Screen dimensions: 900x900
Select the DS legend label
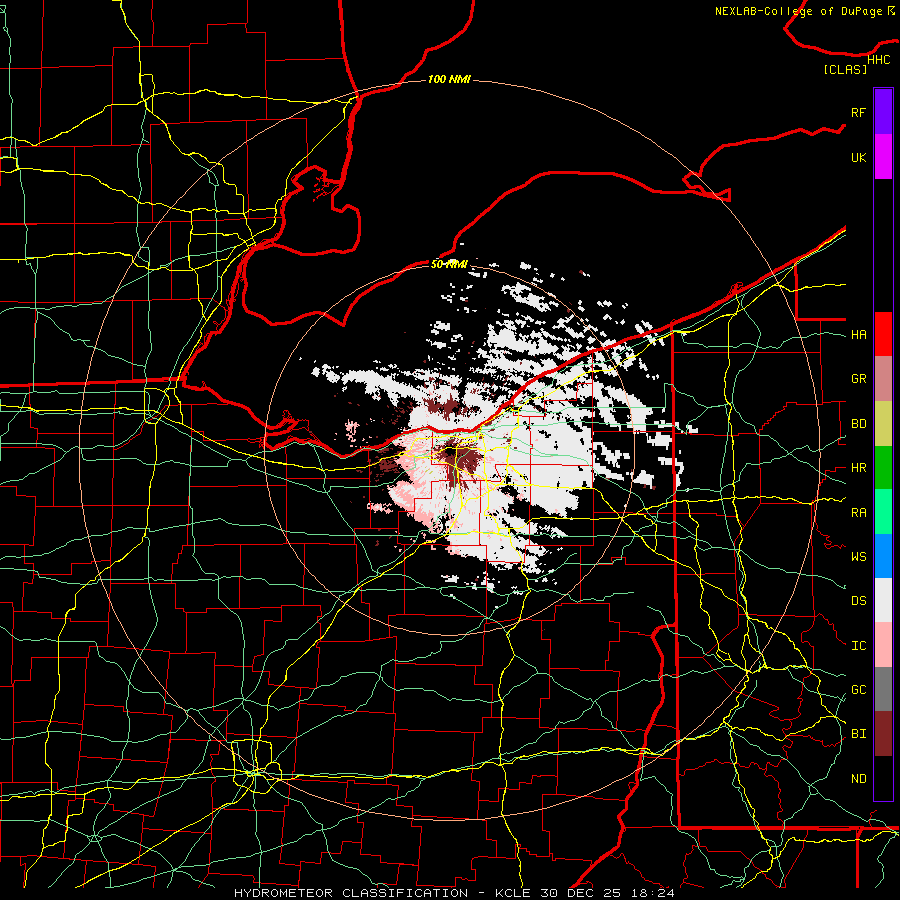(x=858, y=601)
